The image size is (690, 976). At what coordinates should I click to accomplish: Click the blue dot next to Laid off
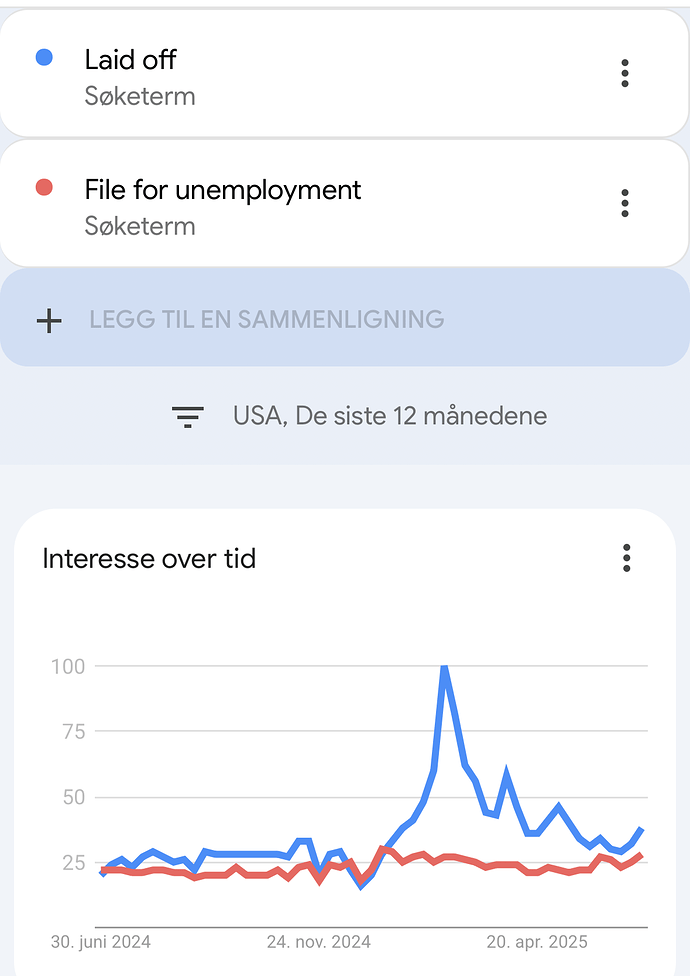click(x=44, y=57)
